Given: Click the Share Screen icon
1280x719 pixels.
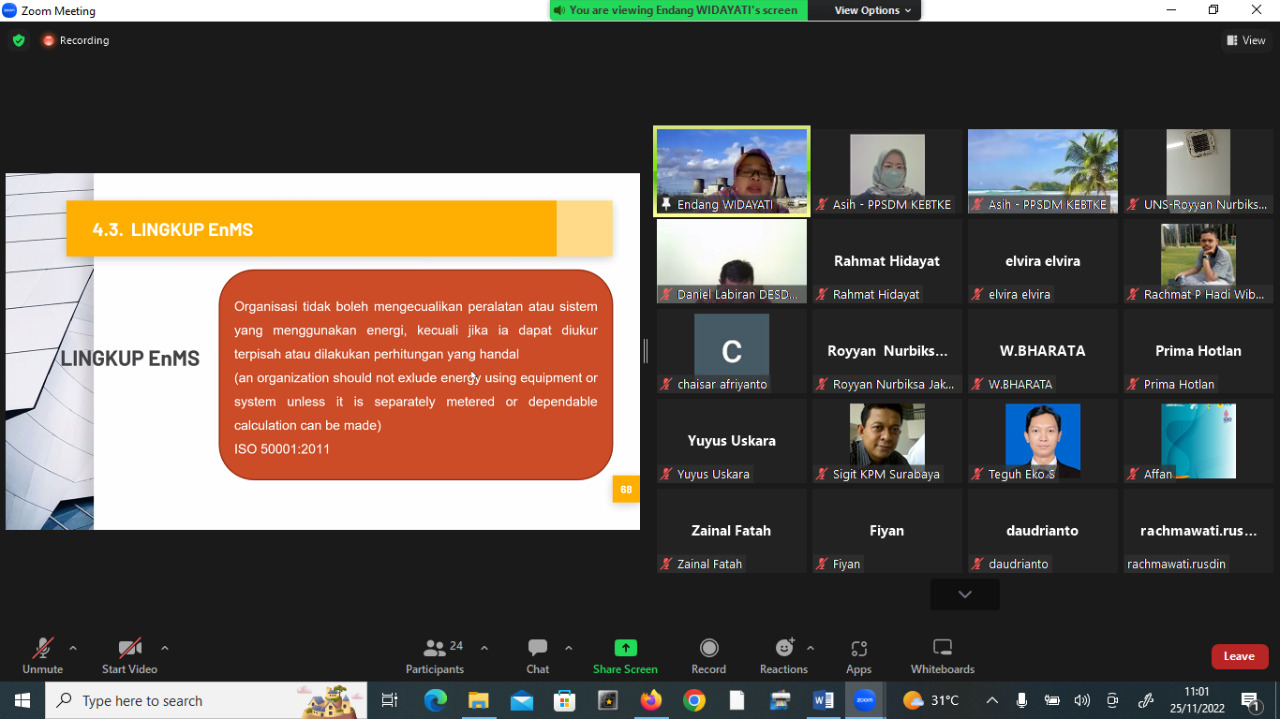Looking at the screenshot, I should click(x=625, y=648).
